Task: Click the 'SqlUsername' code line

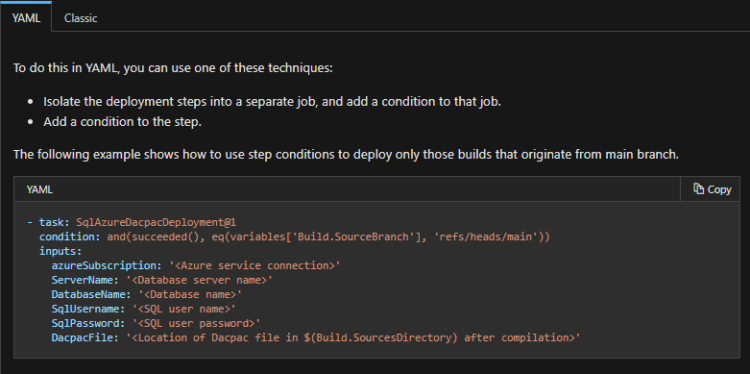Action: tap(143, 308)
